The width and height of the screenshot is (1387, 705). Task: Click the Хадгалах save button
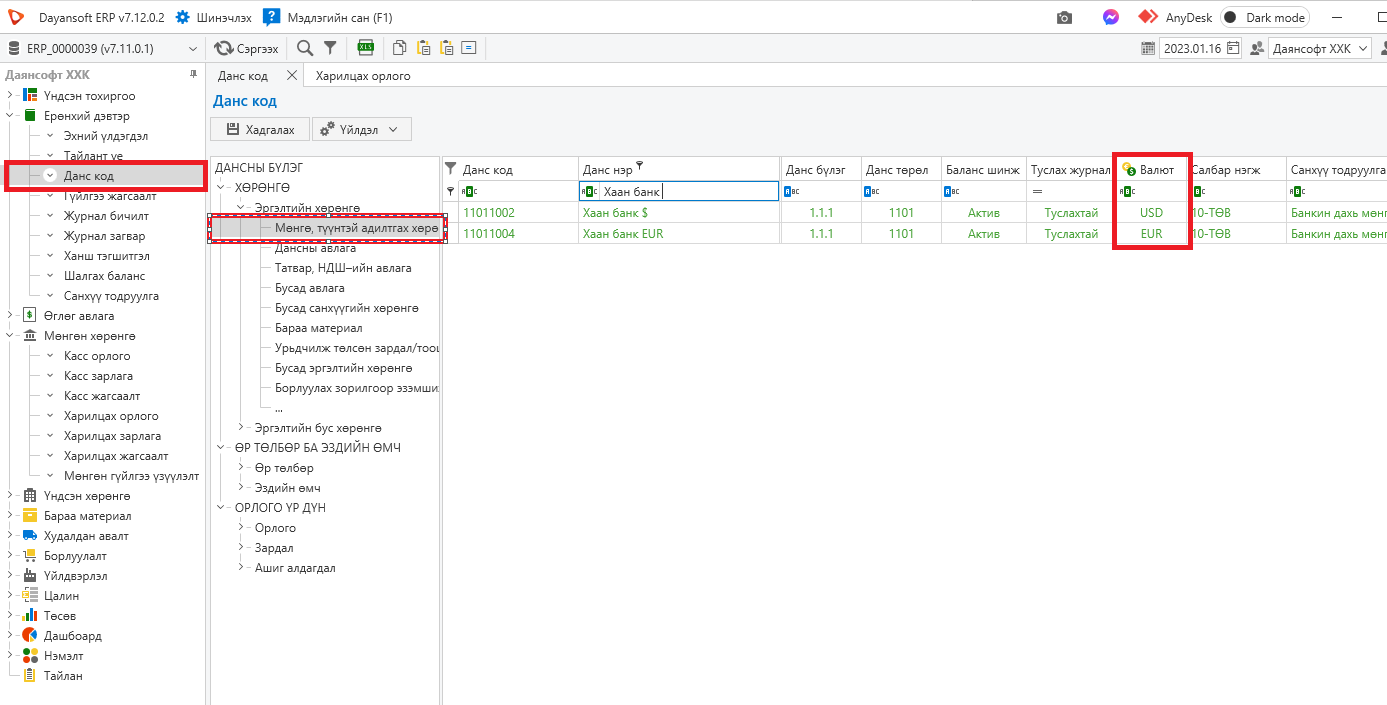pos(260,129)
